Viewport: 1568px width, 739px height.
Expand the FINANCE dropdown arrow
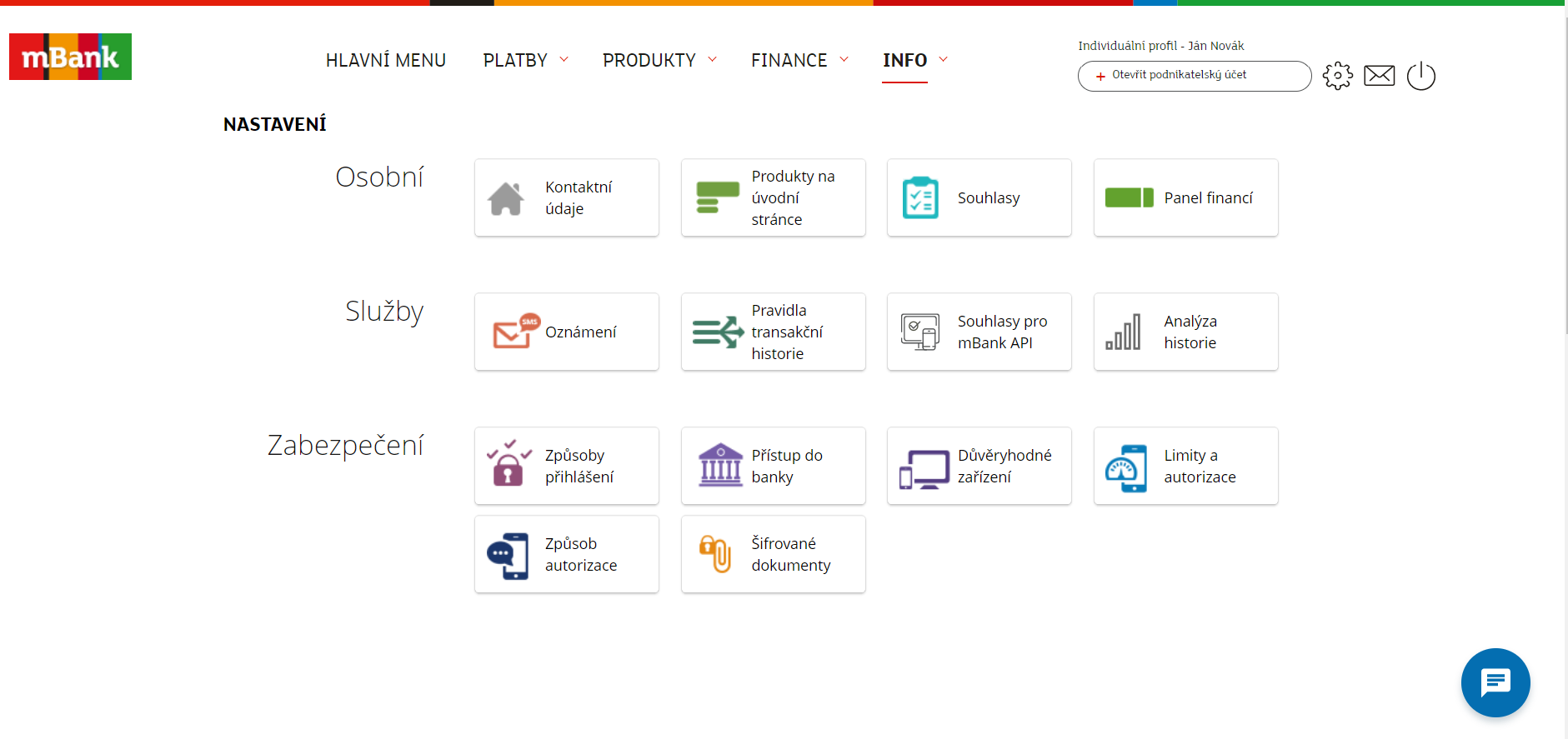(x=844, y=59)
